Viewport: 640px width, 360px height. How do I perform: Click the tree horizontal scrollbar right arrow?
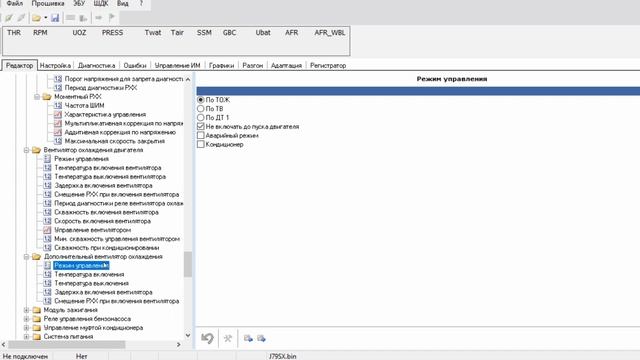click(x=178, y=344)
